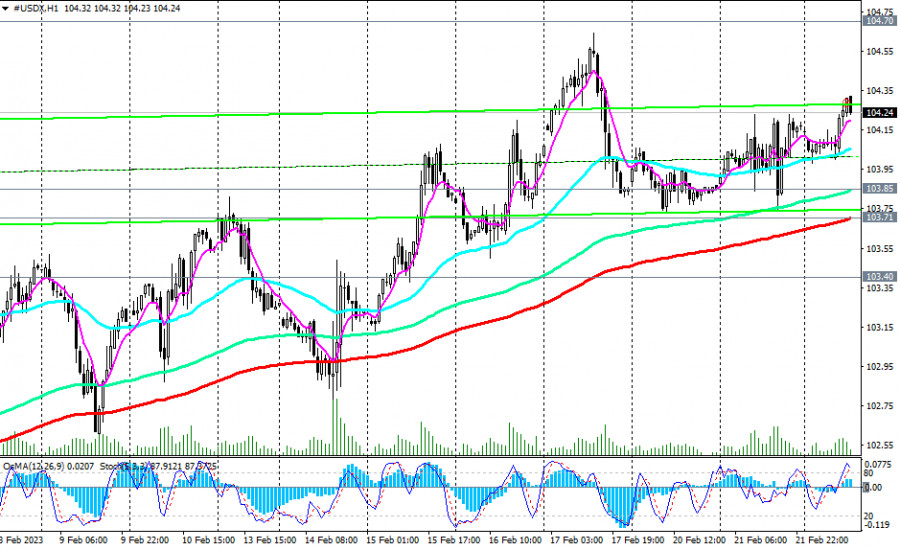Click the 17 Feb 19:00 time label
Image resolution: width=900 pixels, height=550 pixels.
pos(638,540)
